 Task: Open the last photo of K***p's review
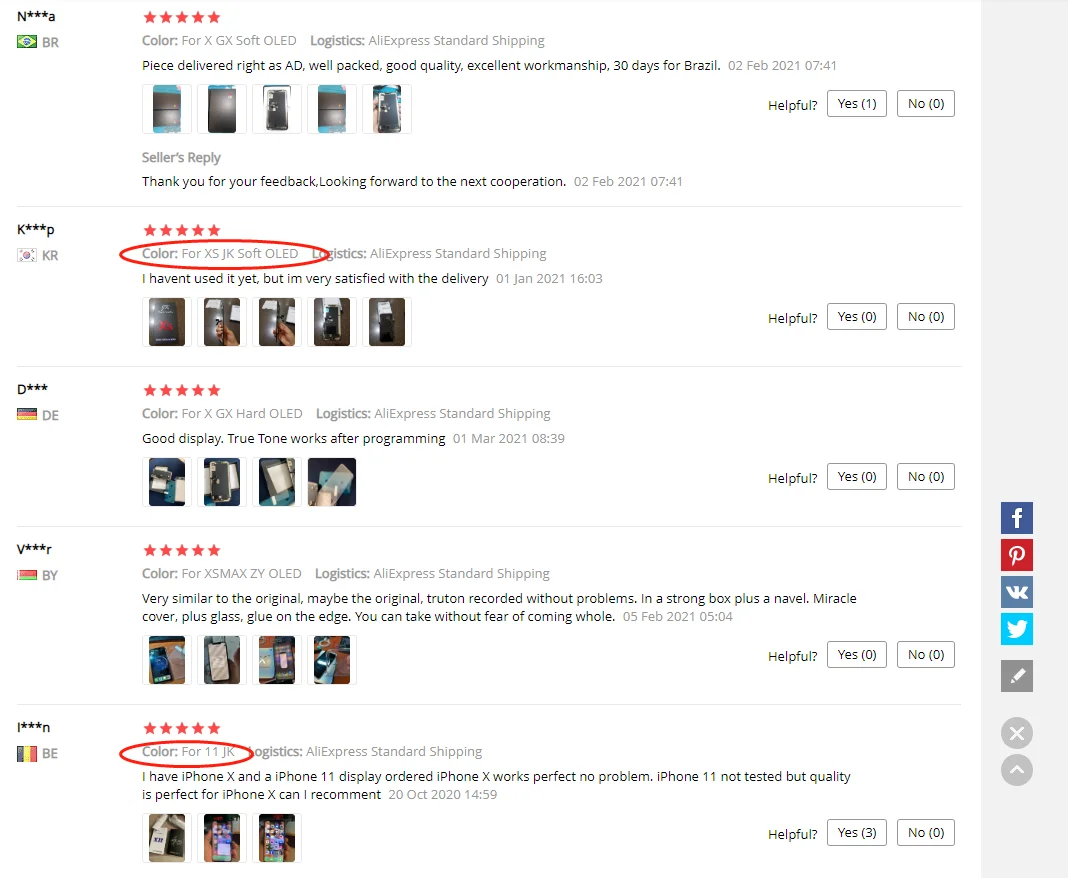point(387,322)
